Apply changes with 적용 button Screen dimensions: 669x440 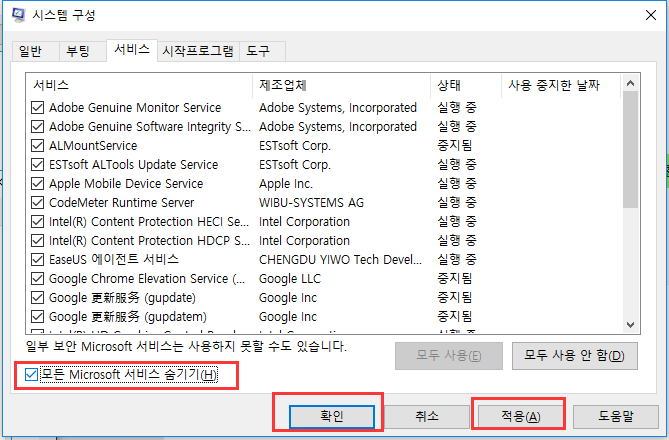(x=521, y=416)
